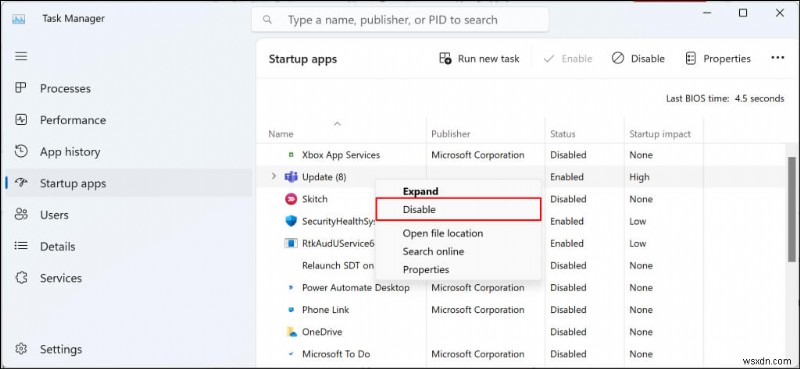This screenshot has height=369, width=800.
Task: Select Properties in the context menu
Action: (426, 269)
